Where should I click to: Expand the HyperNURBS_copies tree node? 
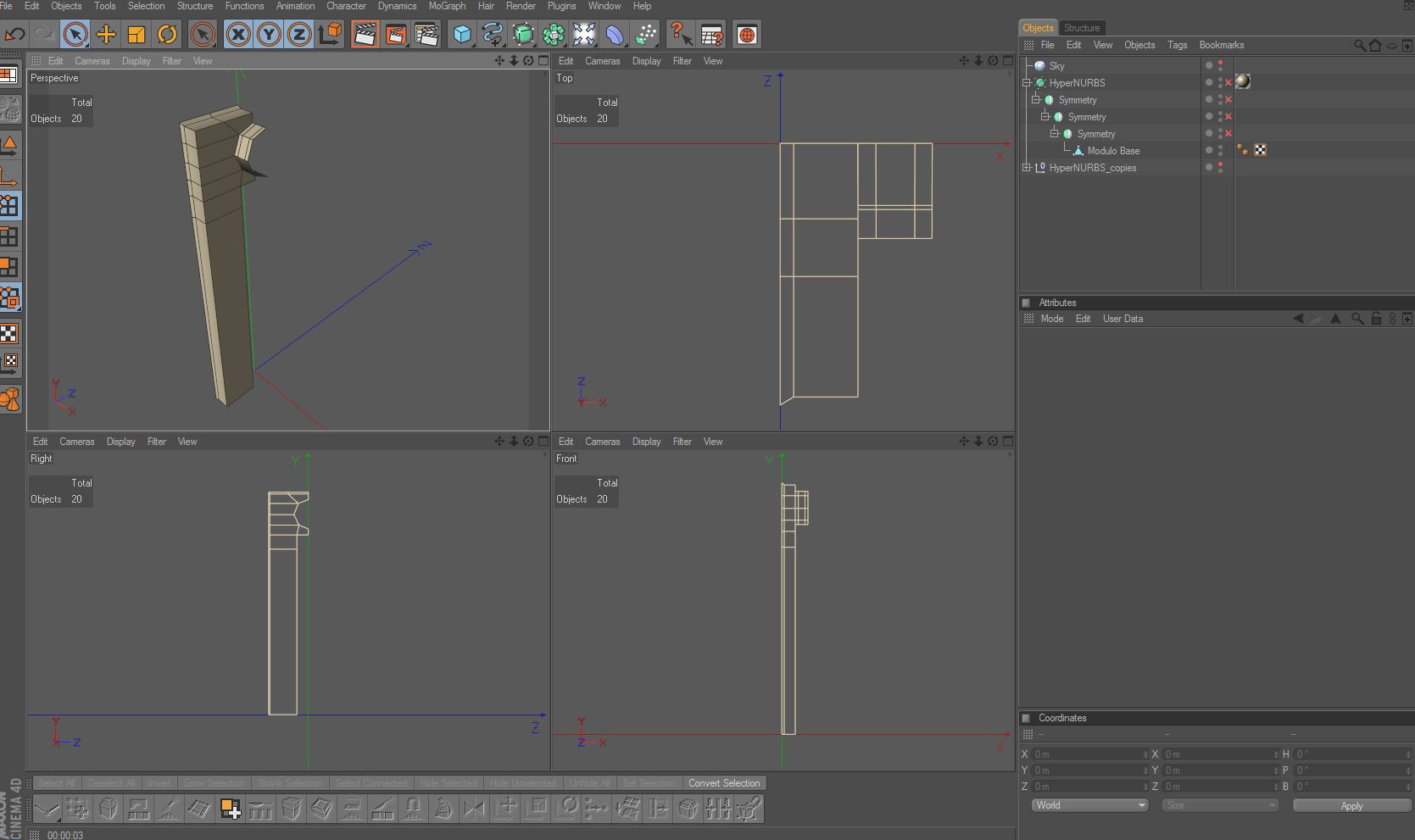tap(1027, 168)
